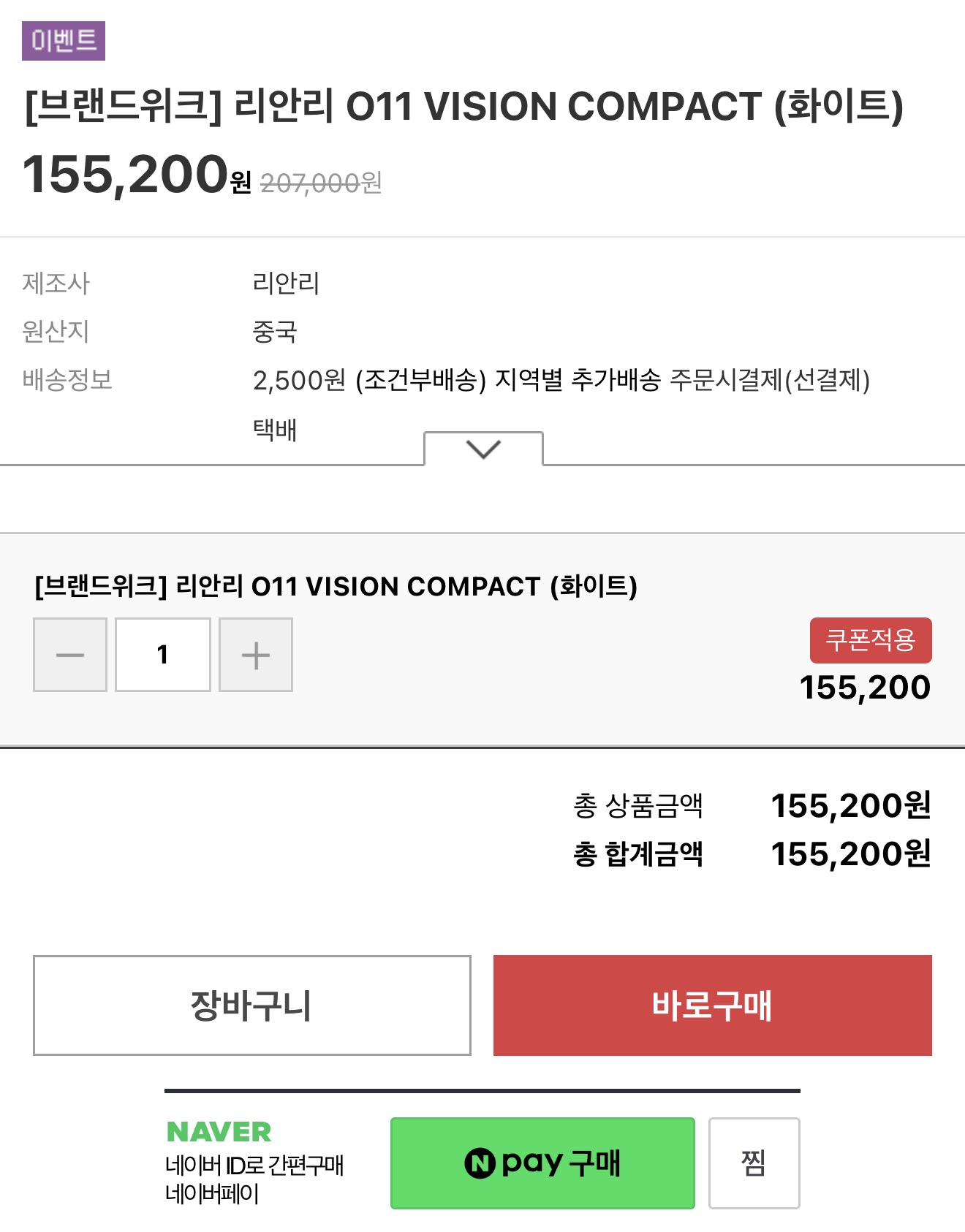This screenshot has width=965, height=1232.
Task: Click the quantity input field showing 1
Action: 163,655
